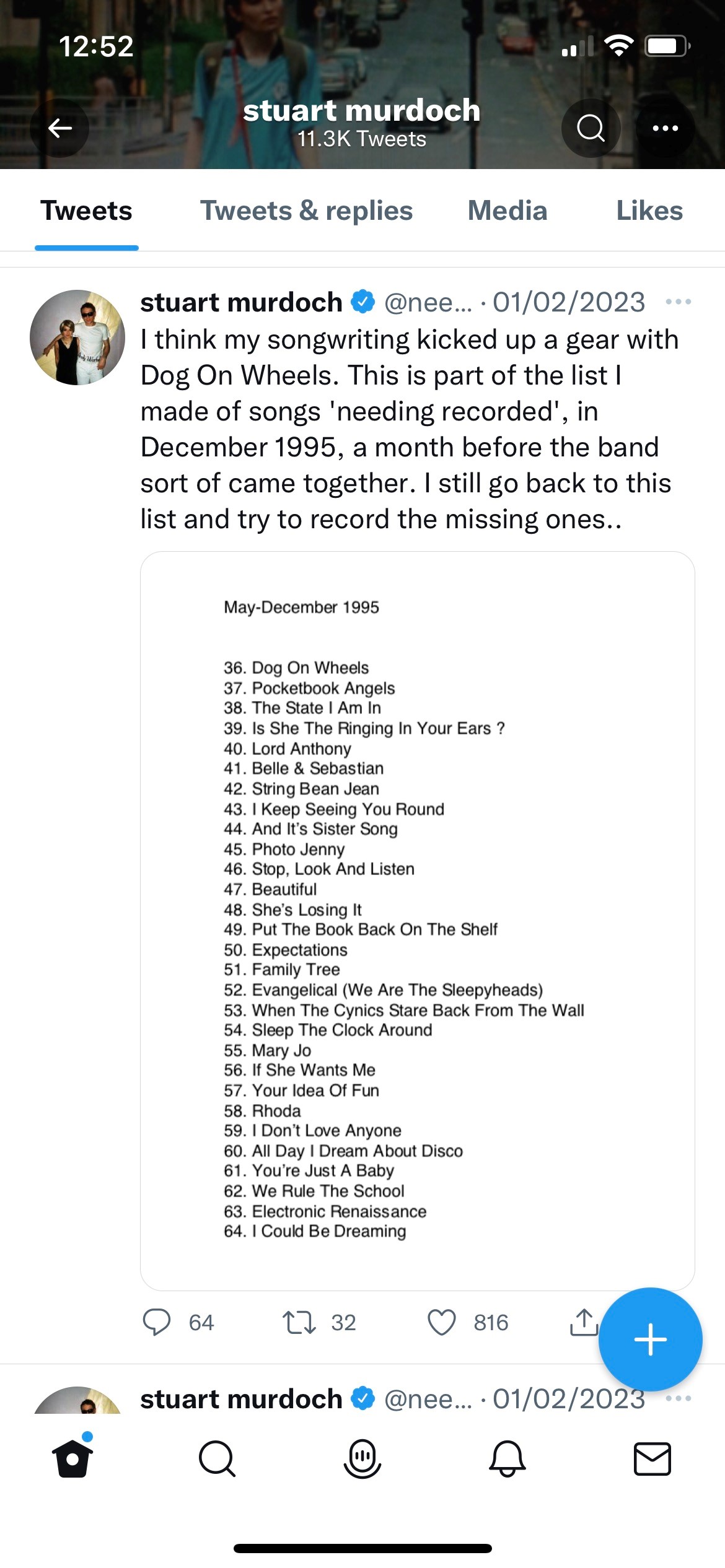This screenshot has width=725, height=1568.
Task: Open Direct Messages envelope tab
Action: pyautogui.click(x=652, y=1458)
